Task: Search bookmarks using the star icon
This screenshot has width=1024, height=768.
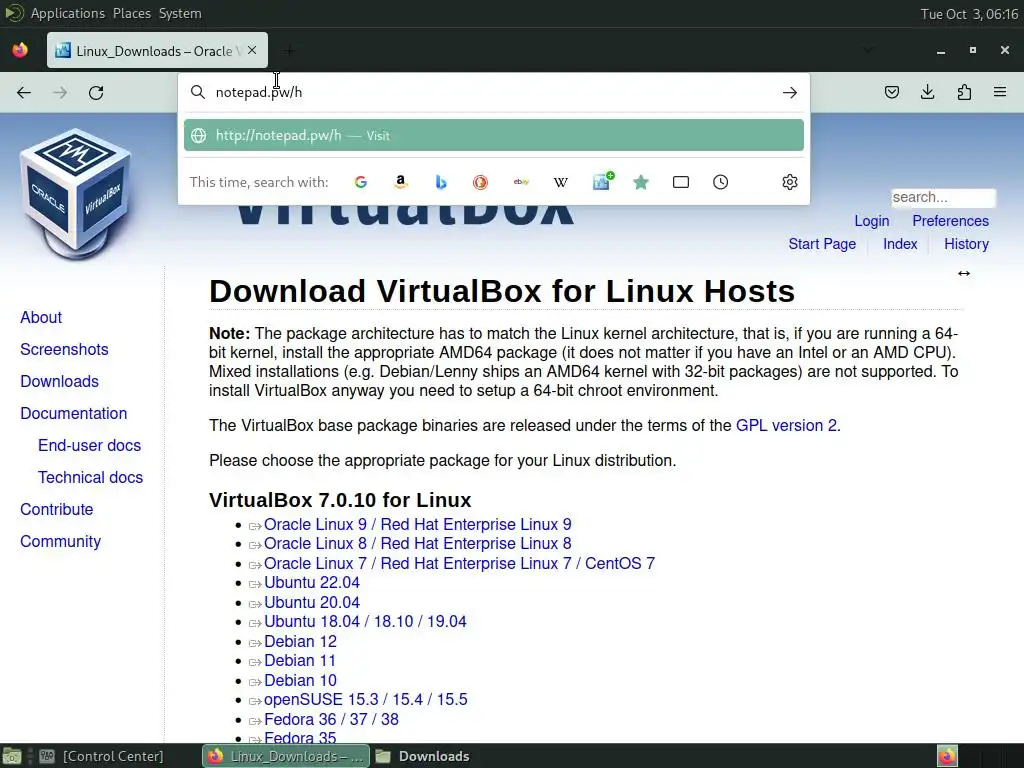Action: coord(641,182)
